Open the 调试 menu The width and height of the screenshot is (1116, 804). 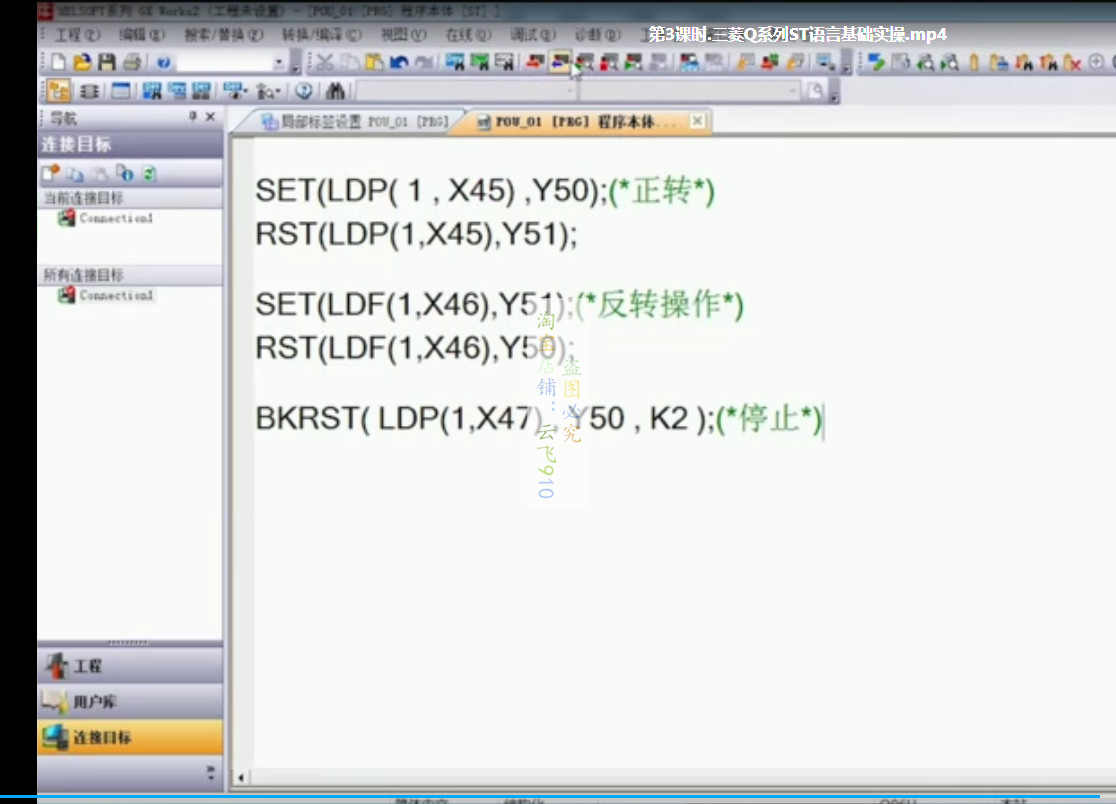[x=532, y=34]
